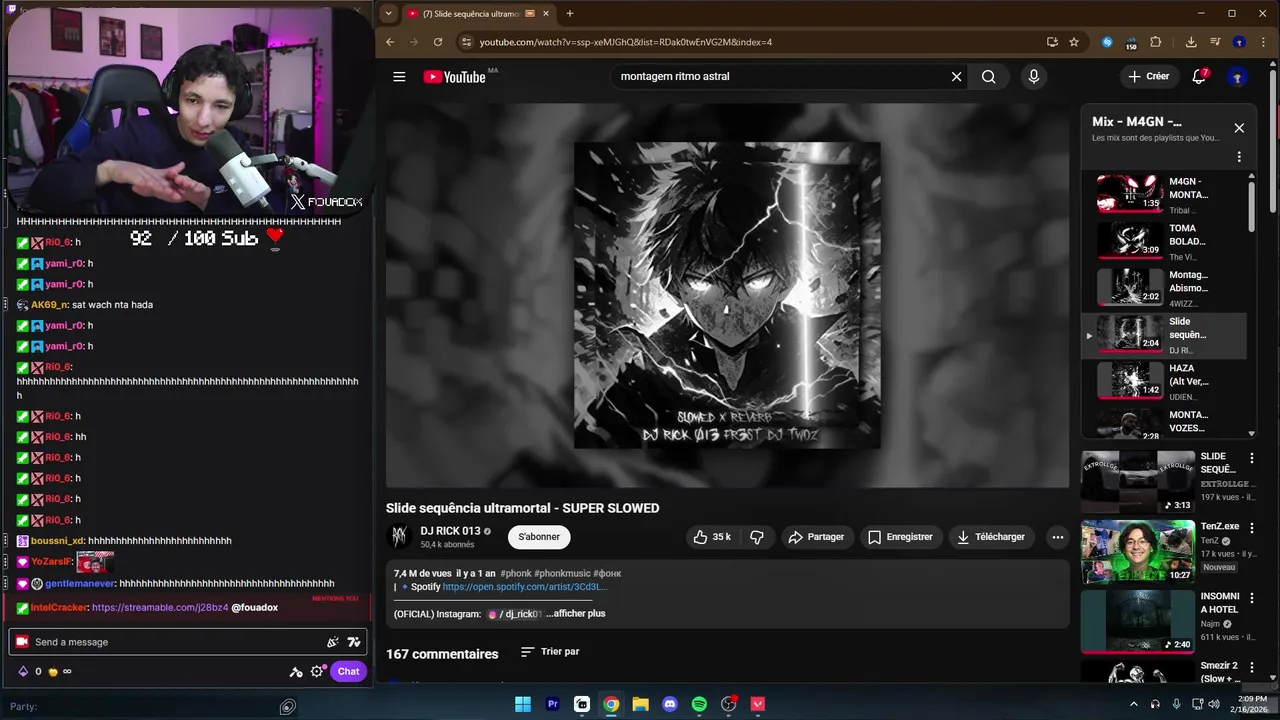Open the YouTube hamburger guide menu
The image size is (1280, 720).
click(x=399, y=77)
